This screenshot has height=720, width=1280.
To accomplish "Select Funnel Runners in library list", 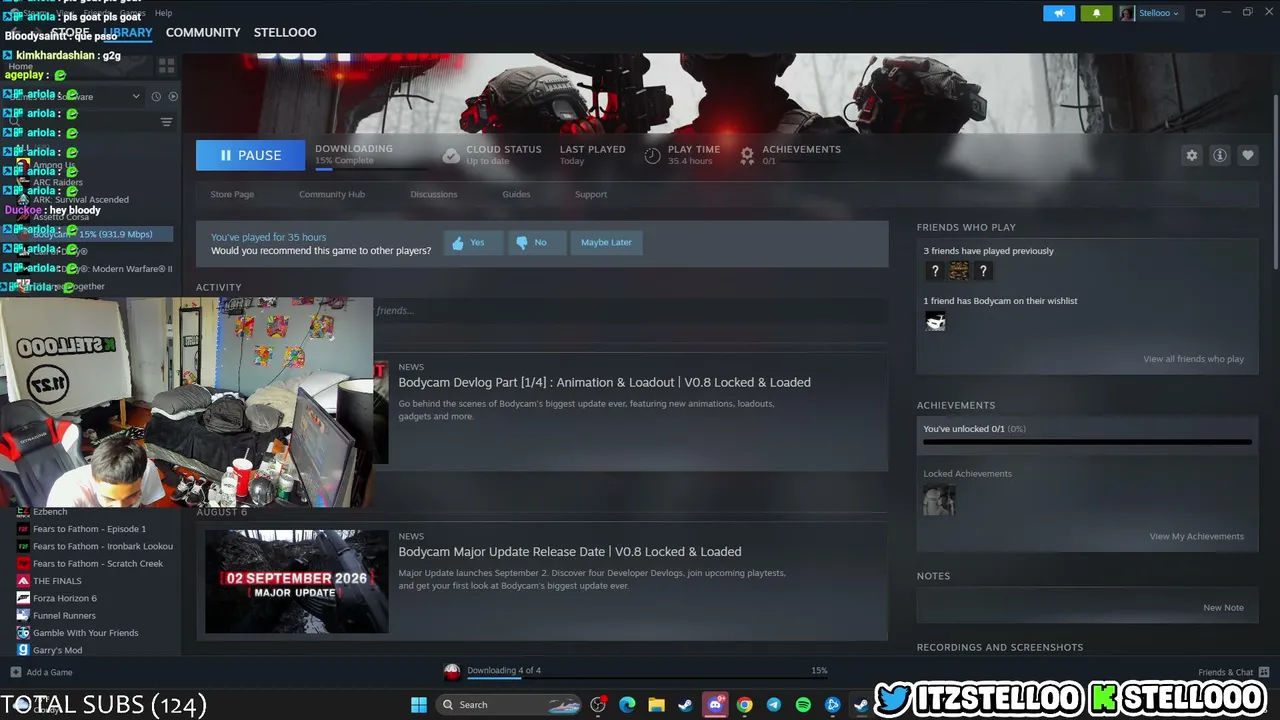I will pos(64,616).
